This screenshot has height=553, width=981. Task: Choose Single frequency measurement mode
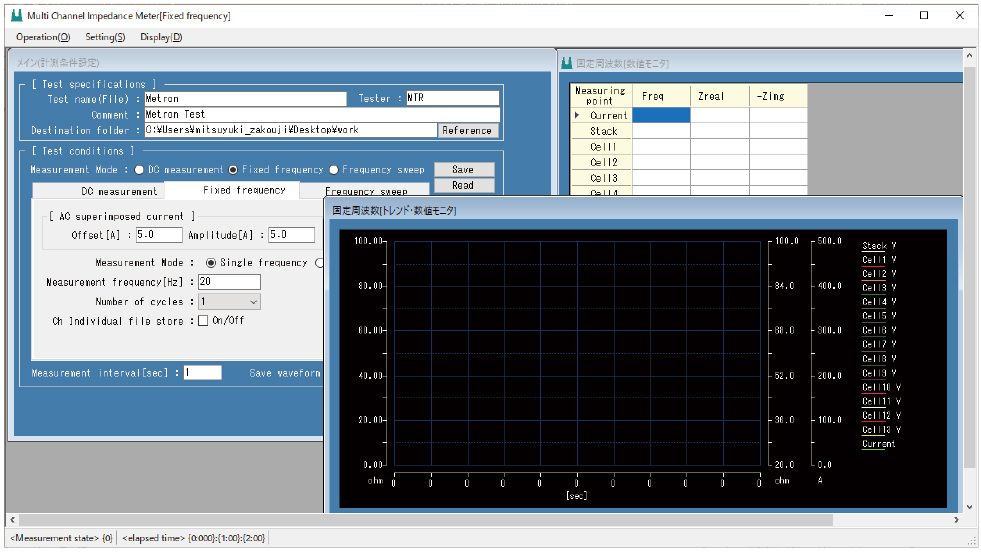tap(211, 263)
